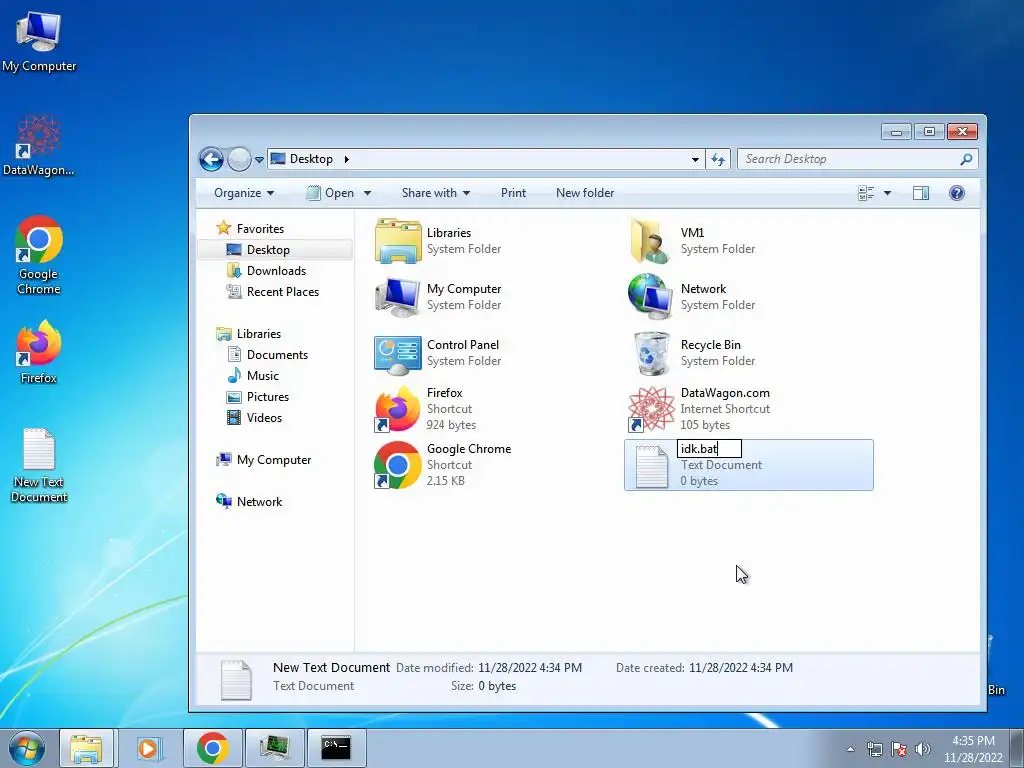Open Action Center flag tray icon
1024x768 pixels.
point(899,749)
